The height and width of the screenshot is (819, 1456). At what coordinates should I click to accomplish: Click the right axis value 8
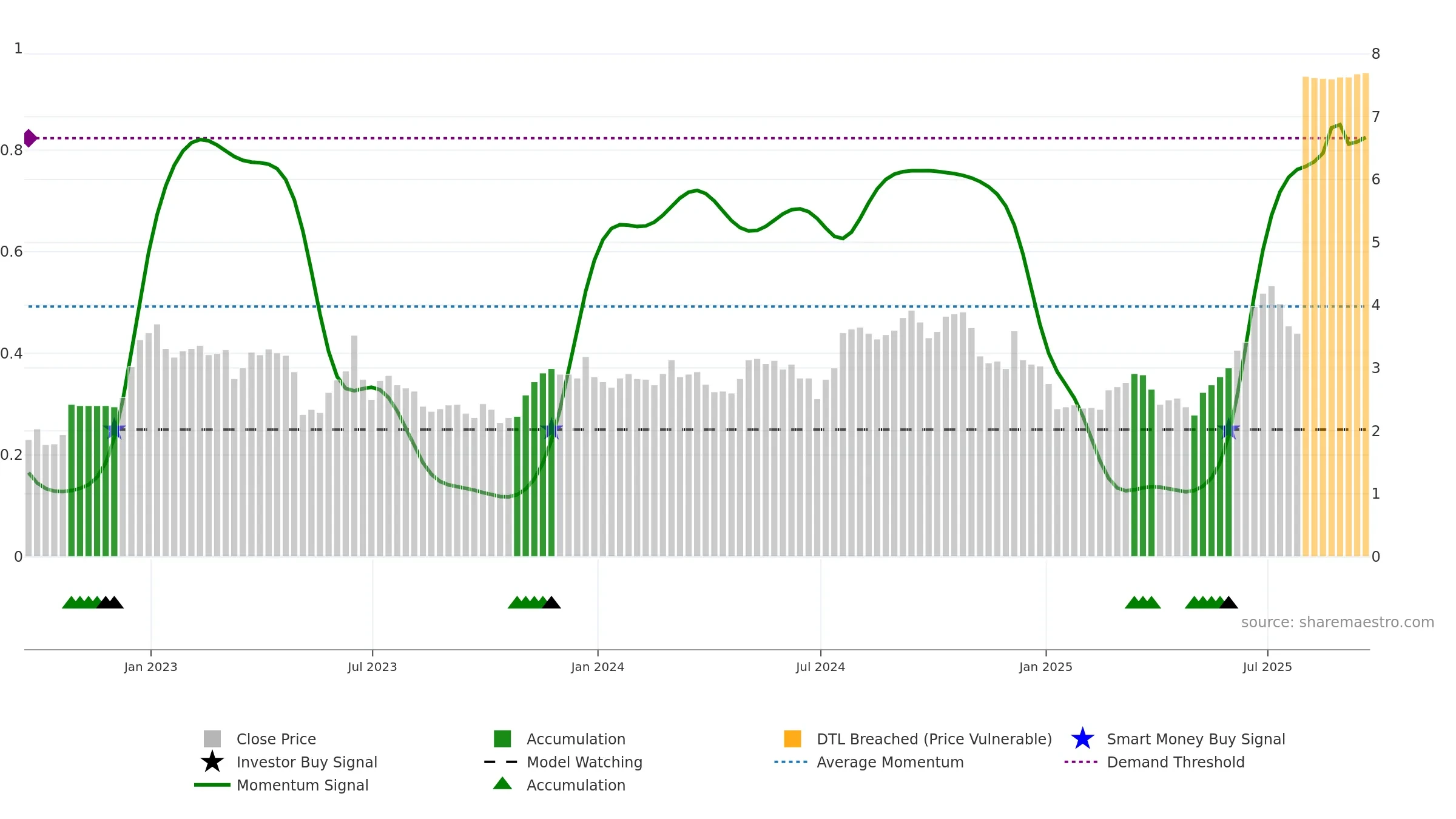[x=1376, y=54]
